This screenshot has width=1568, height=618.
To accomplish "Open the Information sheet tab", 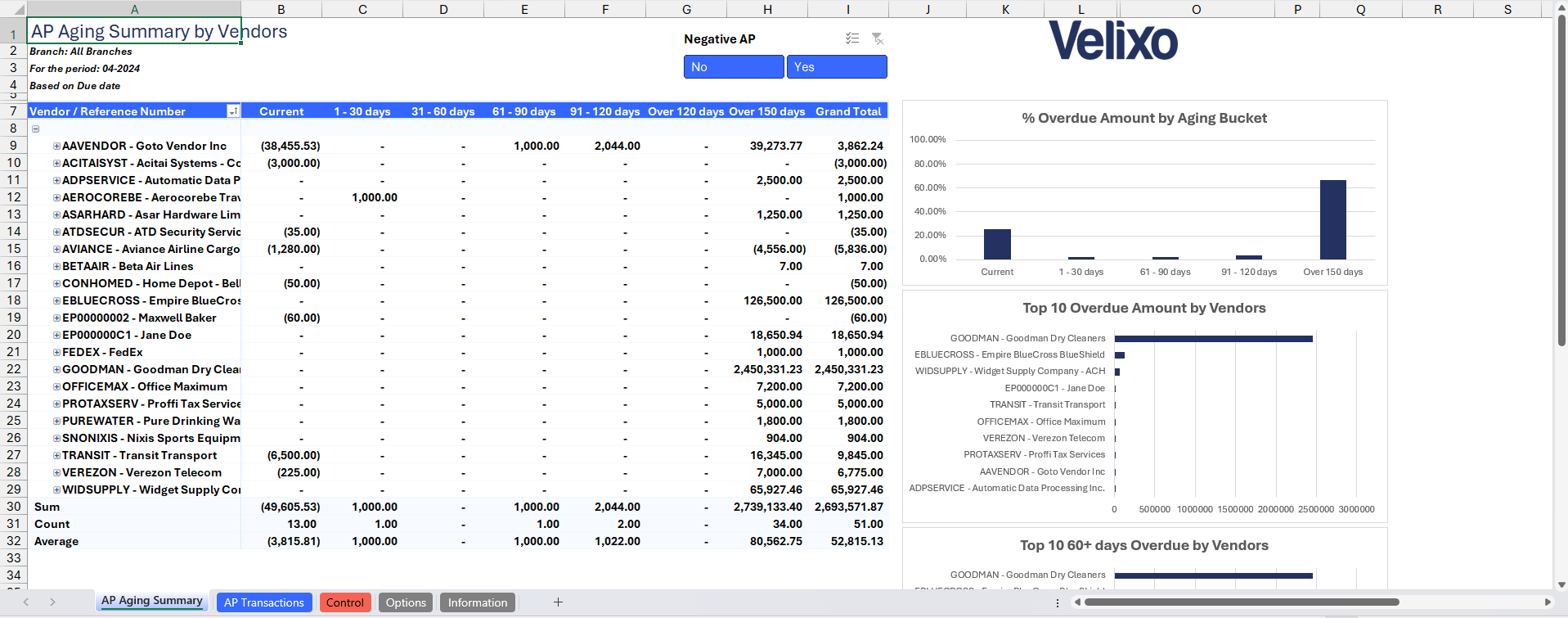I will [478, 602].
